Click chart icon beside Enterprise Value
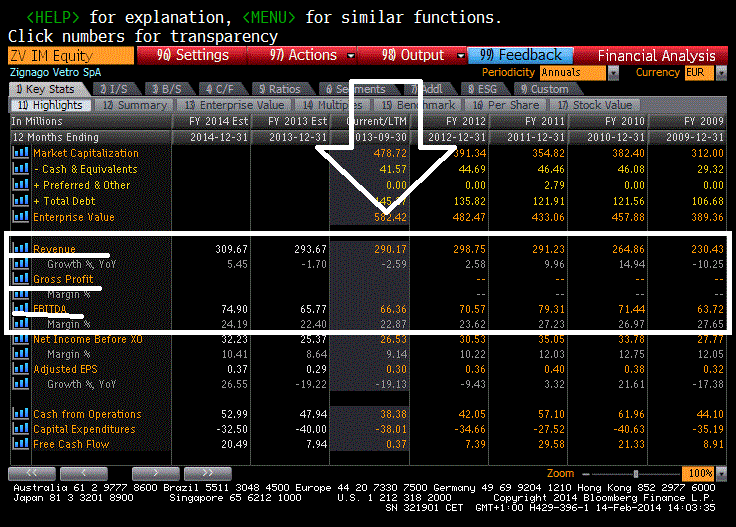The height and width of the screenshot is (527, 736). tap(21, 216)
